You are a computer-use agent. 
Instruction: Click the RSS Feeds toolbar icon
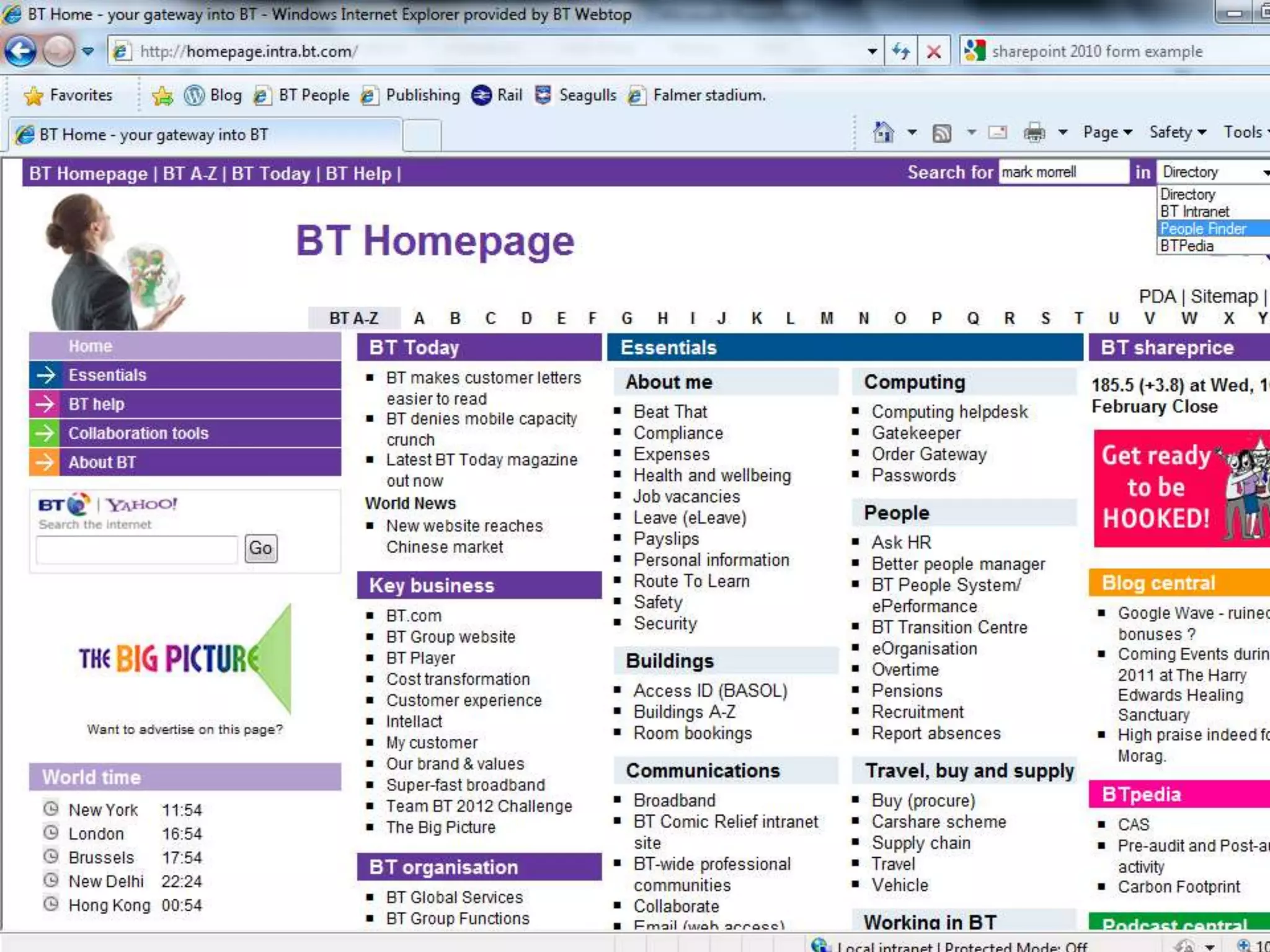pos(942,133)
